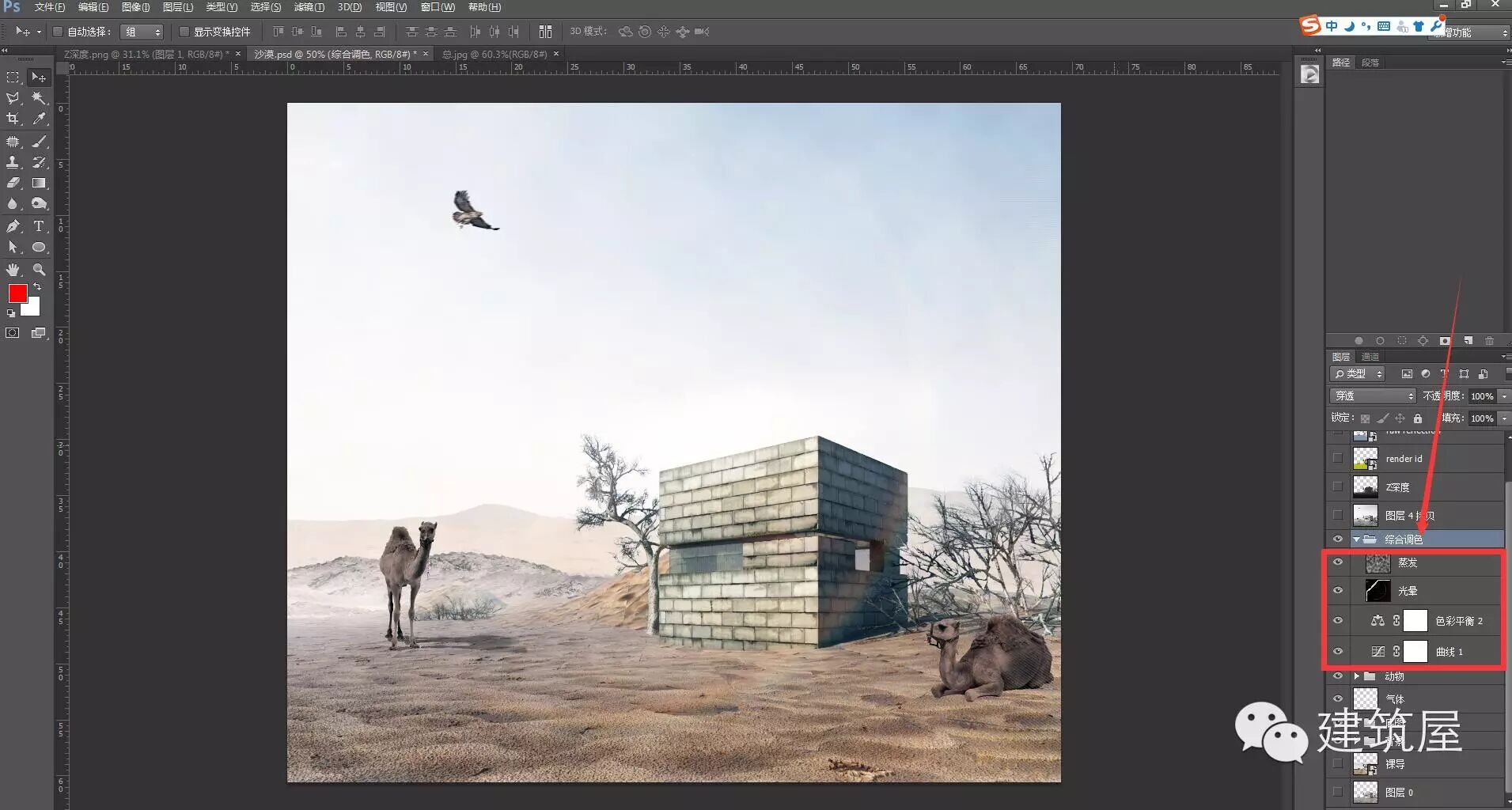The height and width of the screenshot is (810, 1512).
Task: Select the Clone Stamp tool
Action: pyautogui.click(x=13, y=162)
